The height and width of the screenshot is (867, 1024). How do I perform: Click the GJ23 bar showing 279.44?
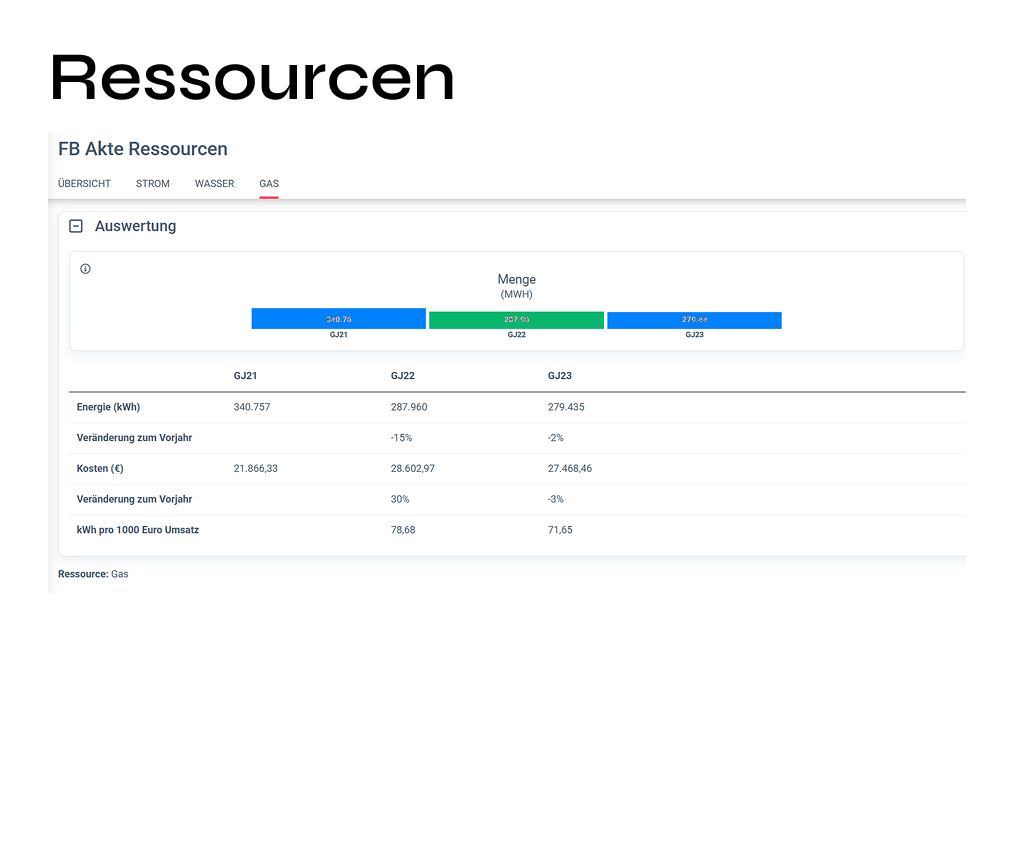(694, 320)
